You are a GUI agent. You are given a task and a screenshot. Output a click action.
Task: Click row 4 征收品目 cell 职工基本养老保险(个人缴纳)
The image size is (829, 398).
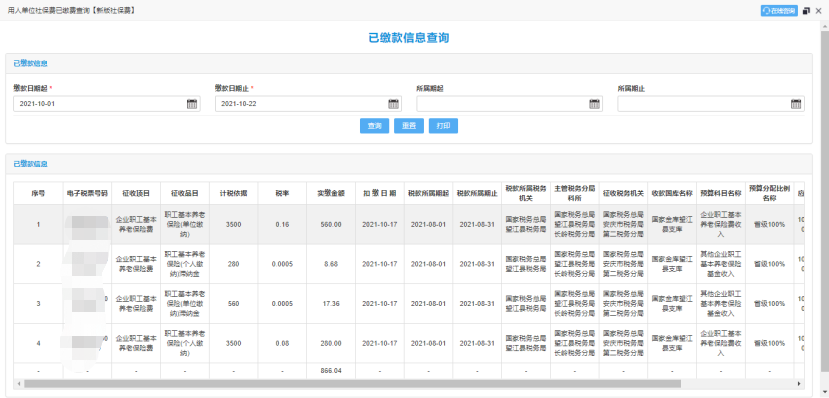[x=185, y=344]
